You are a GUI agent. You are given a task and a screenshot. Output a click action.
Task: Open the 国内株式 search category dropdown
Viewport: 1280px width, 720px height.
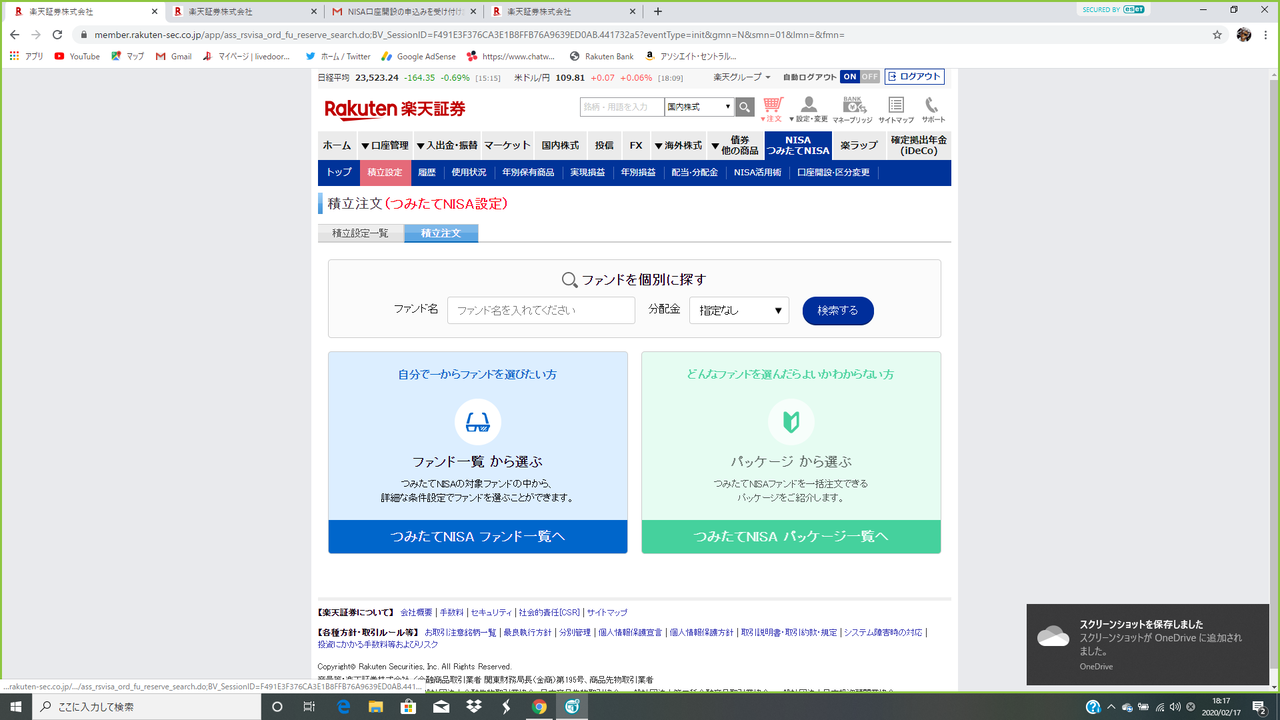(x=699, y=107)
